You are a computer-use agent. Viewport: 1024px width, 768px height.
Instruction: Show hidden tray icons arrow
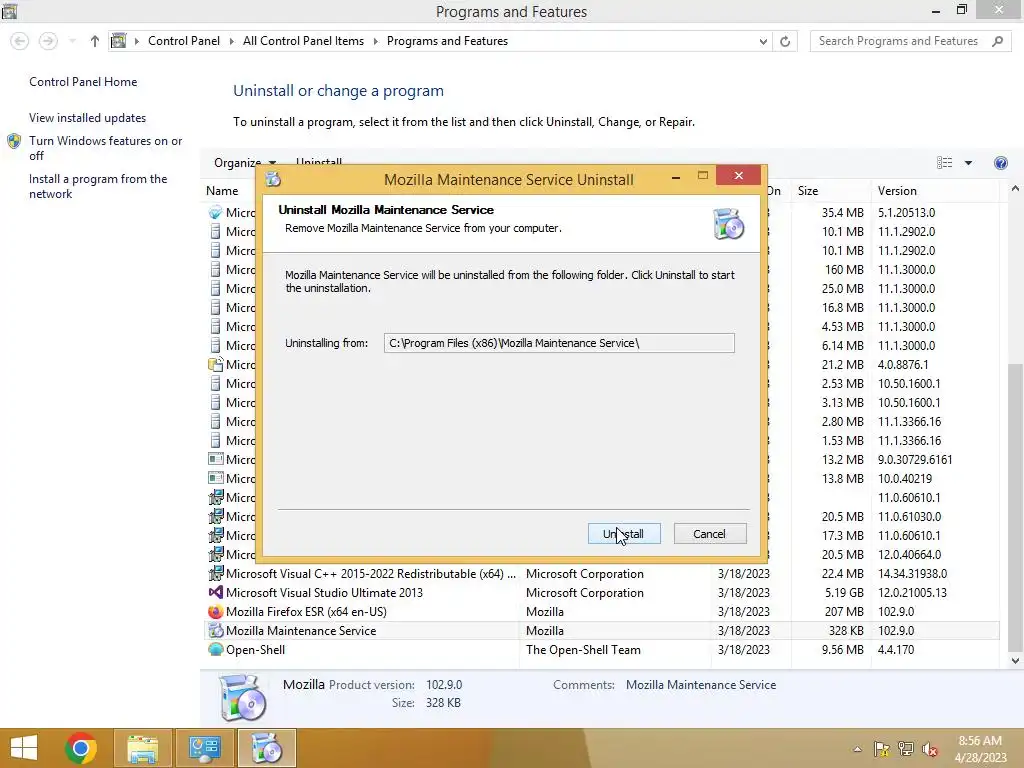pyautogui.click(x=857, y=749)
